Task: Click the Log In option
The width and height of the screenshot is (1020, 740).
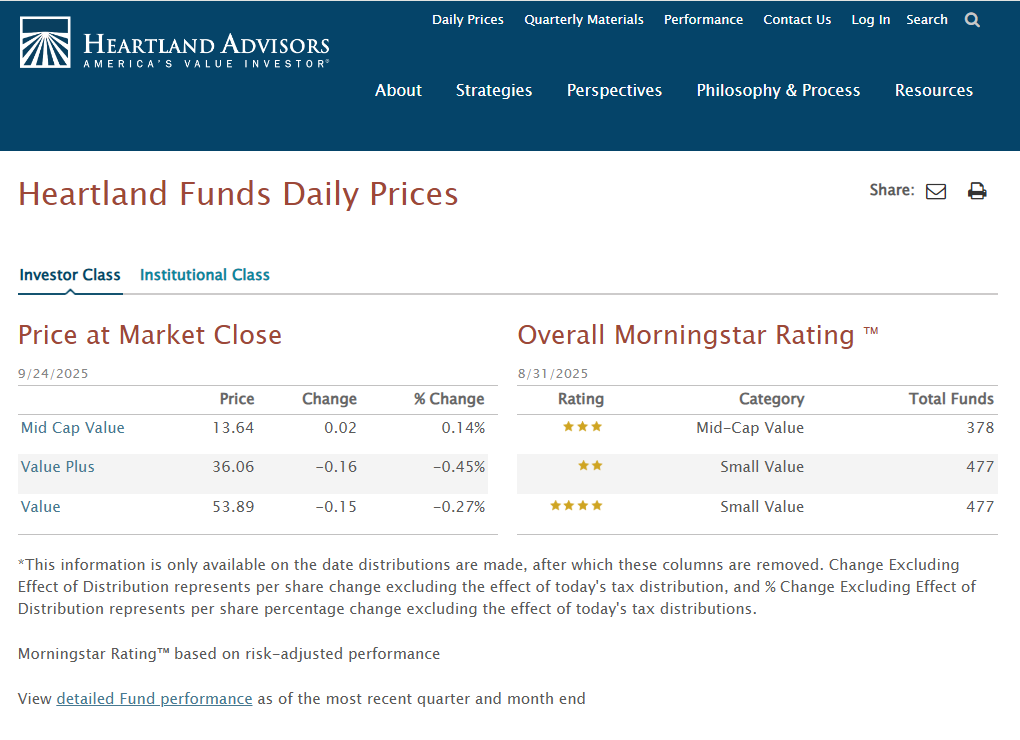Action: pyautogui.click(x=870, y=18)
